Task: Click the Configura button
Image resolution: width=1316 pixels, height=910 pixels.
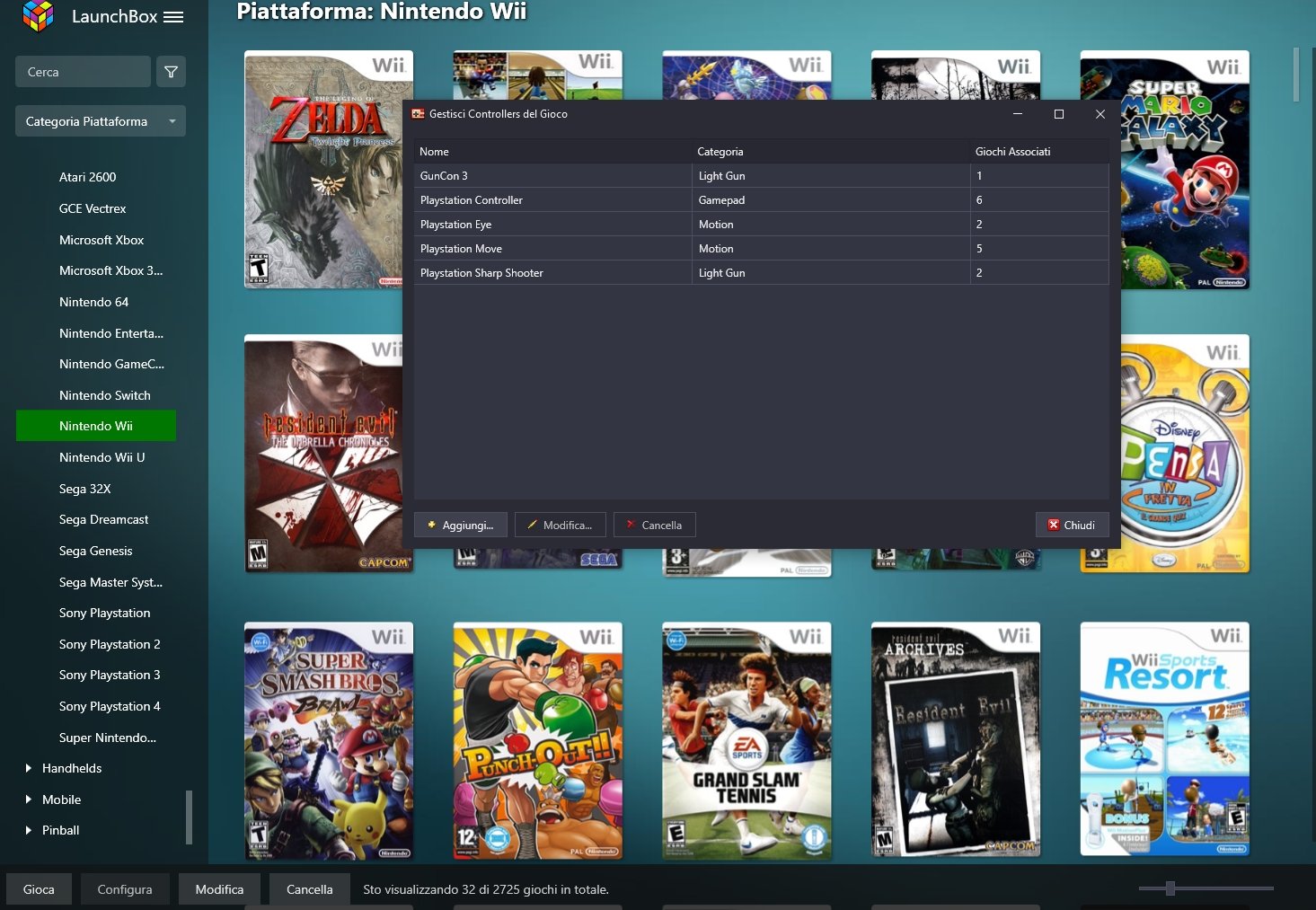Action: click(125, 889)
